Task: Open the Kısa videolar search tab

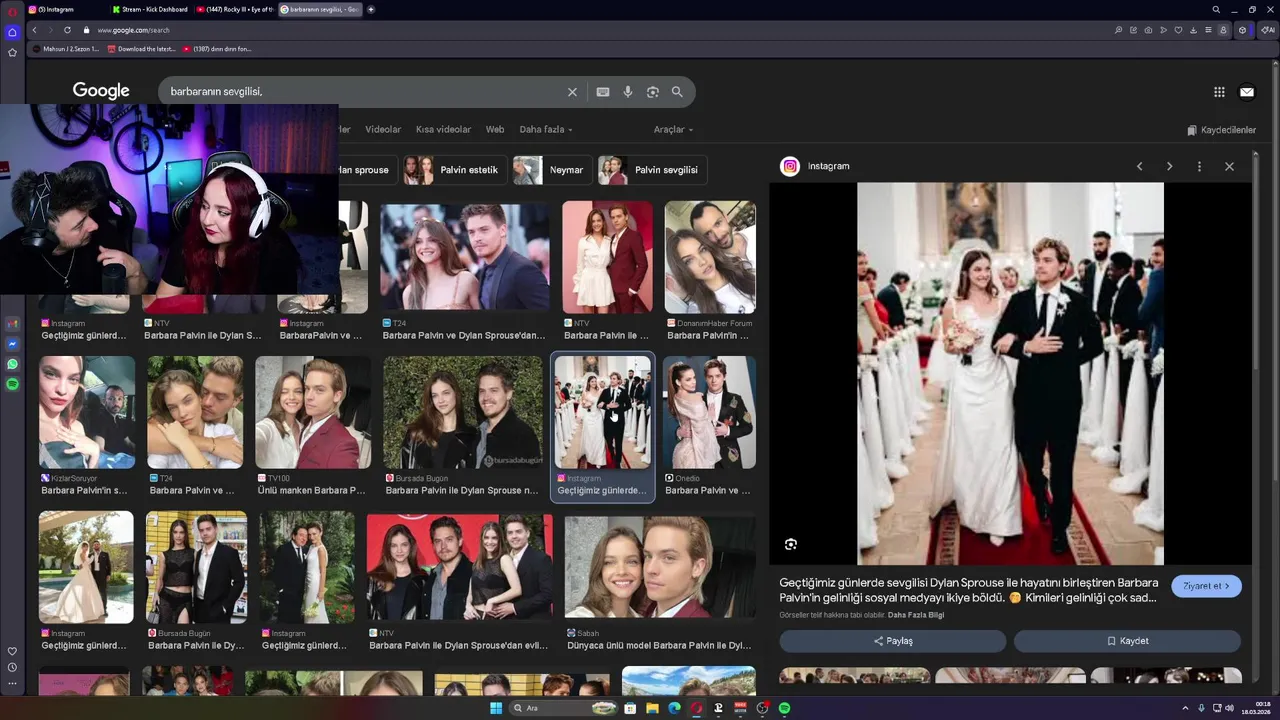Action: [x=443, y=129]
